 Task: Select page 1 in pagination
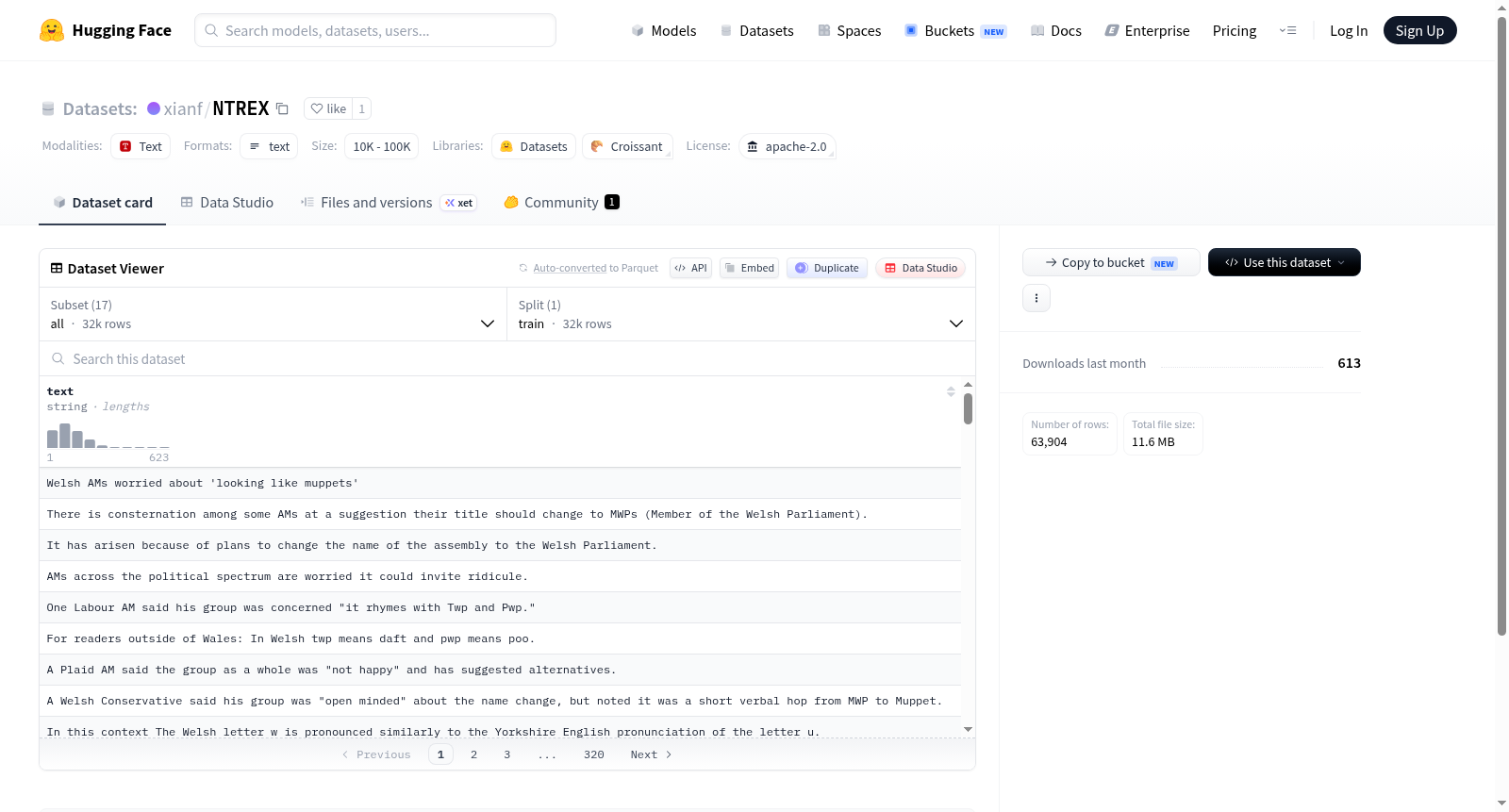tap(440, 754)
